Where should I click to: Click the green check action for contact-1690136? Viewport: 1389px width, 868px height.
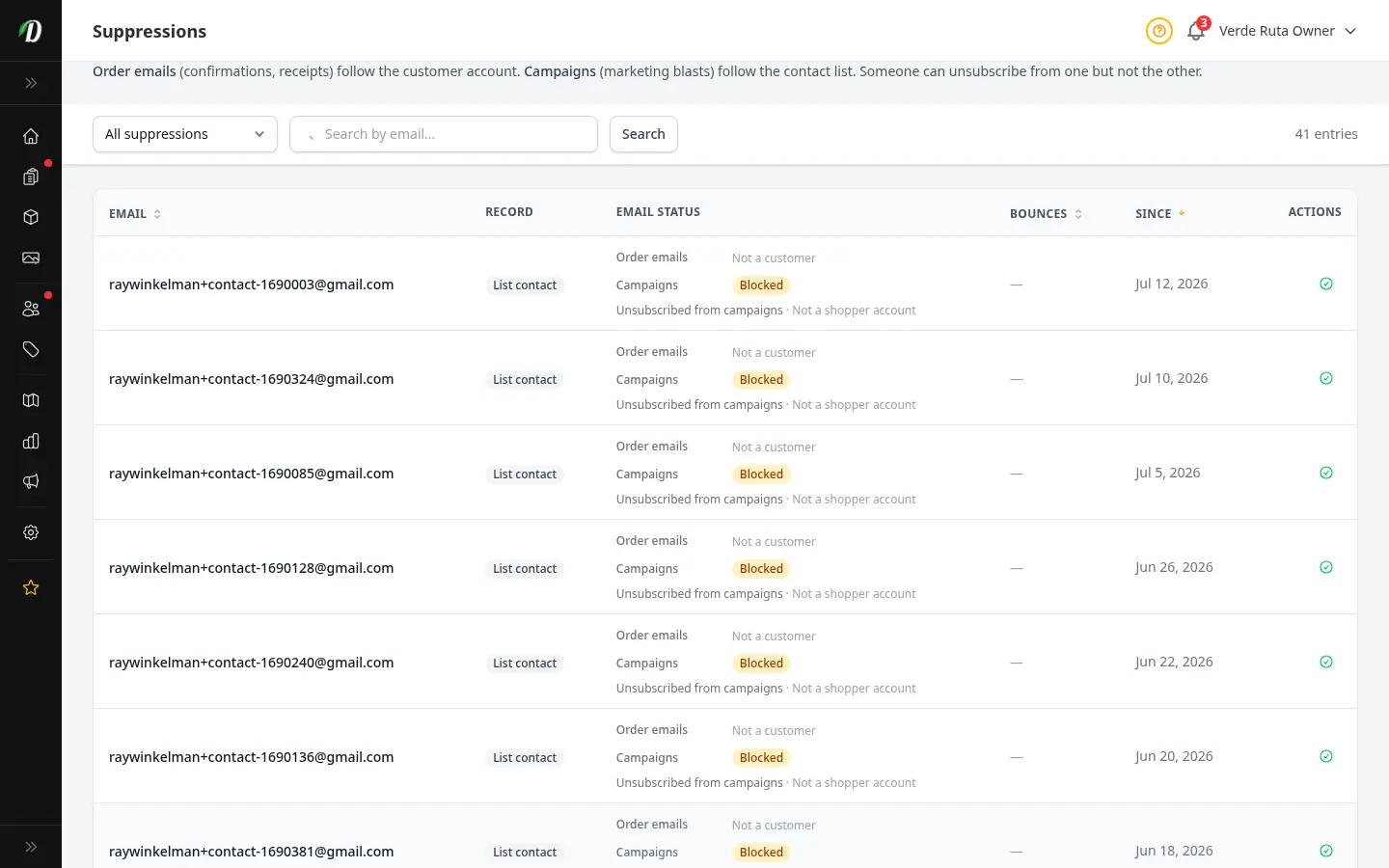click(x=1326, y=756)
